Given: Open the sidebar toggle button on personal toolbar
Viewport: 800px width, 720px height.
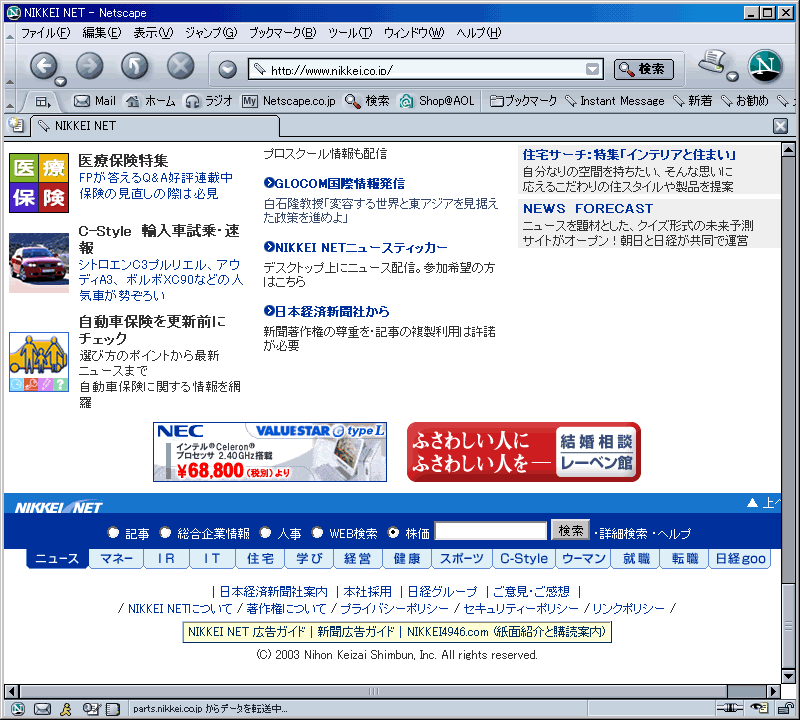Looking at the screenshot, I should click(x=43, y=102).
